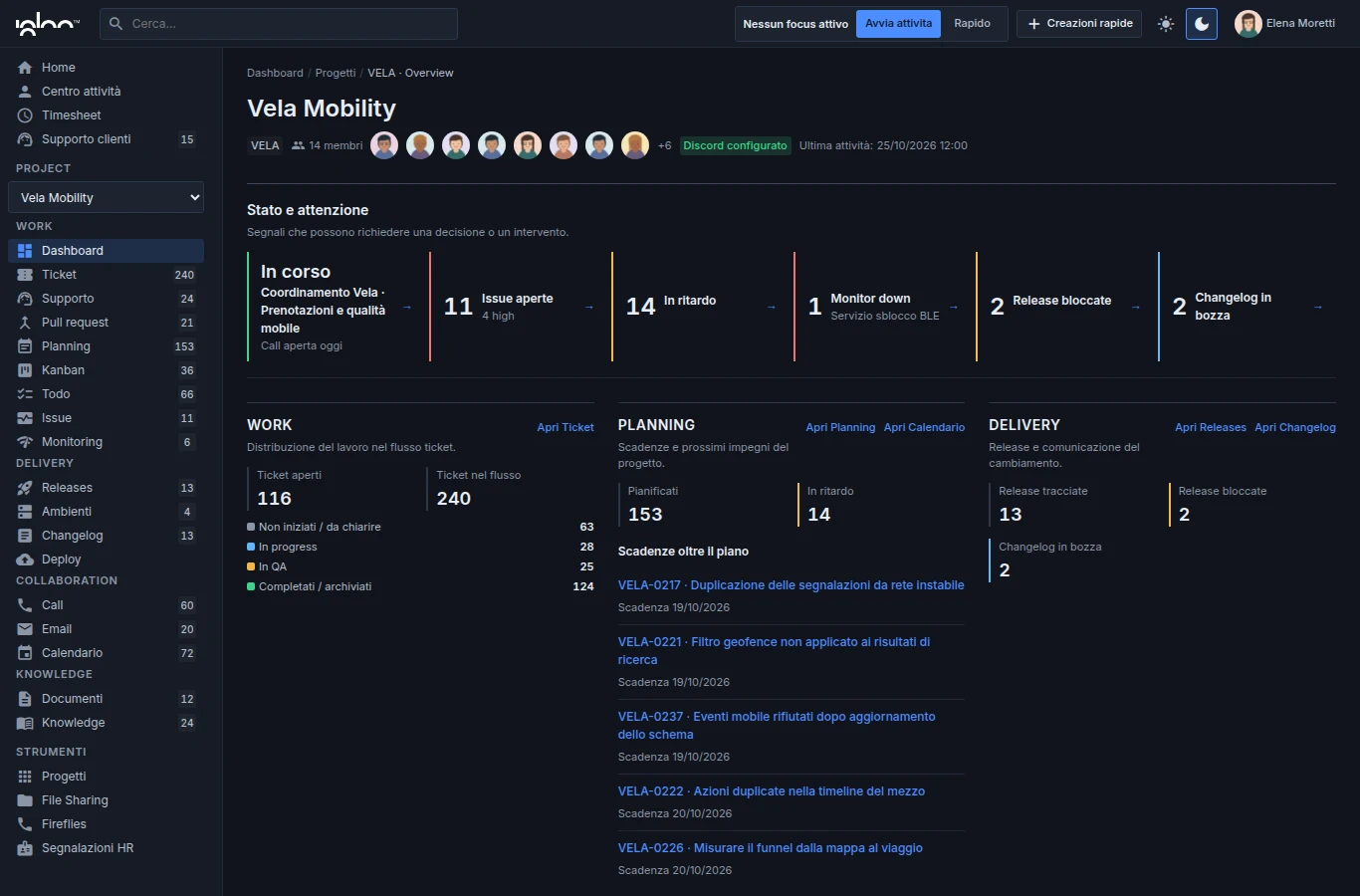The height and width of the screenshot is (896, 1360).
Task: Click the Apri Ticket link
Action: click(566, 427)
